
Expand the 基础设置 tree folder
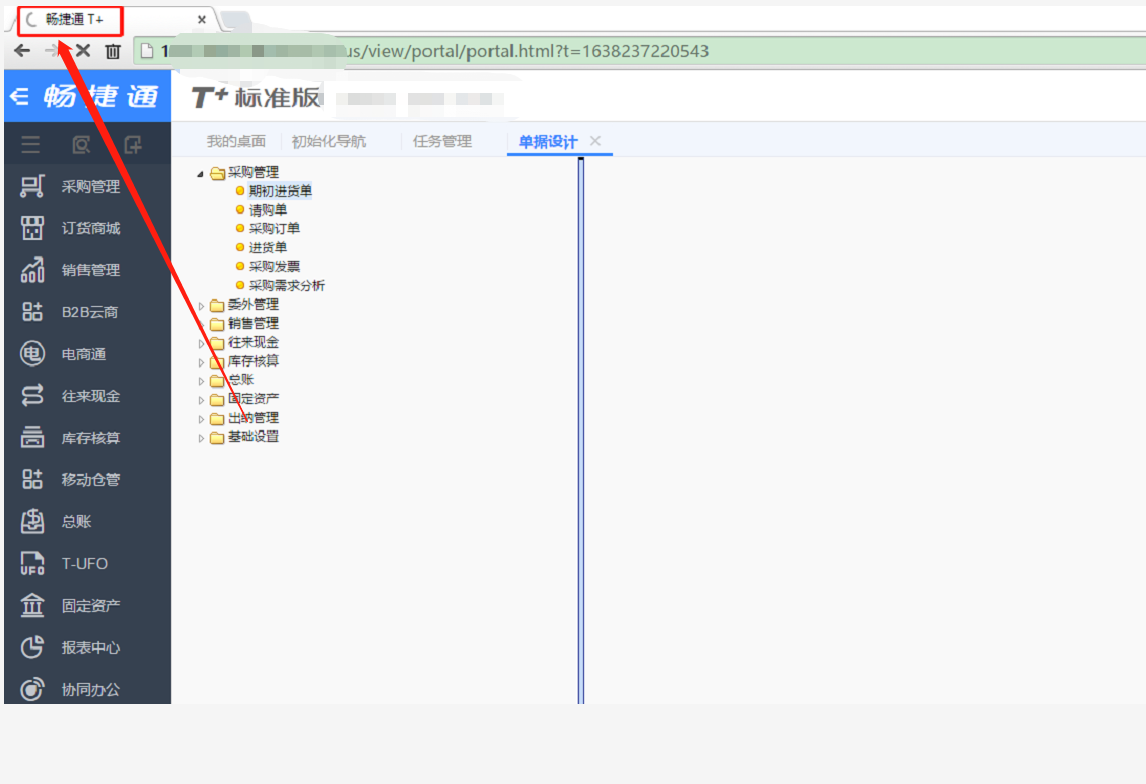(x=201, y=438)
